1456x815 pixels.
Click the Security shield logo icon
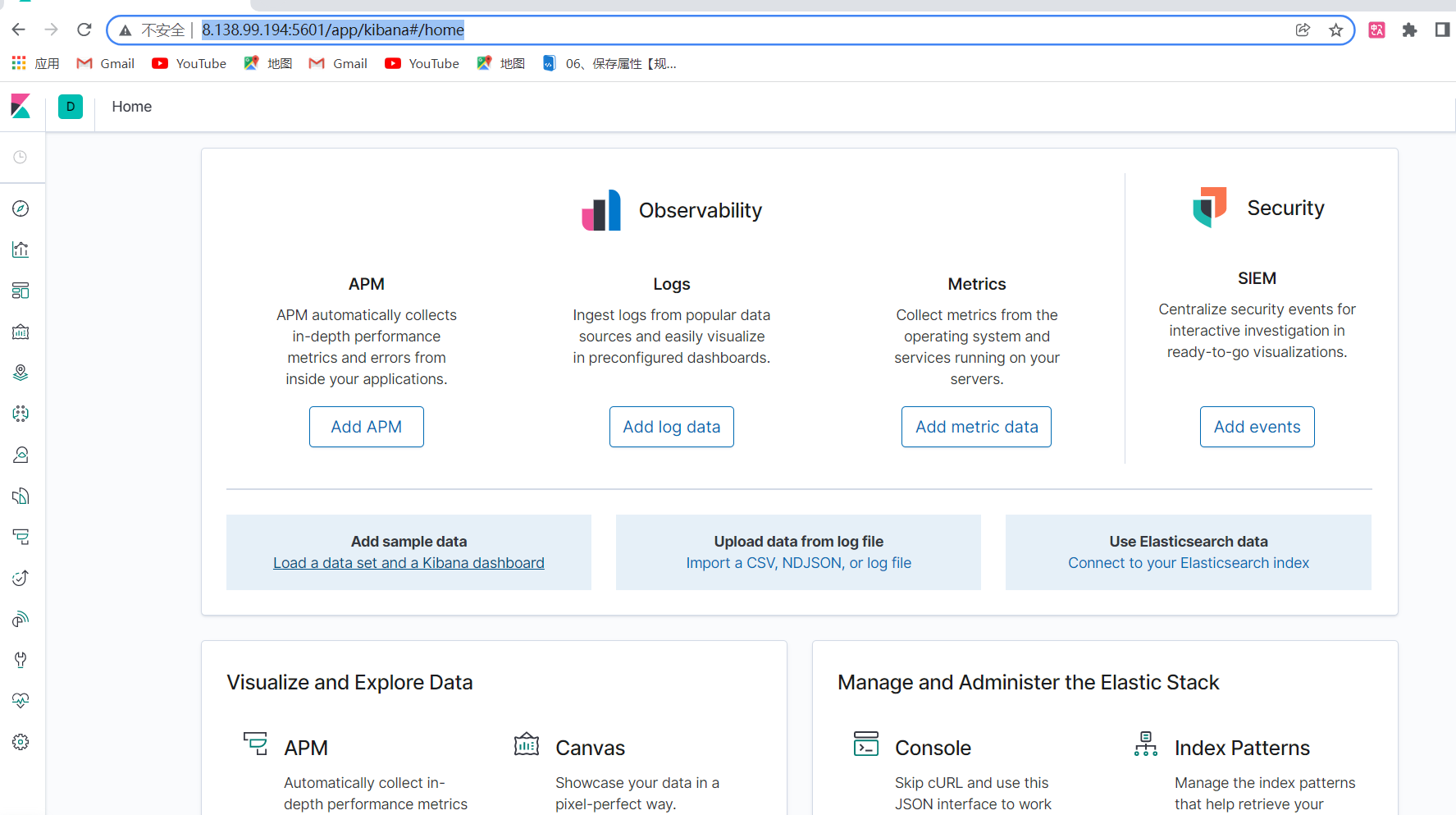(x=1210, y=207)
